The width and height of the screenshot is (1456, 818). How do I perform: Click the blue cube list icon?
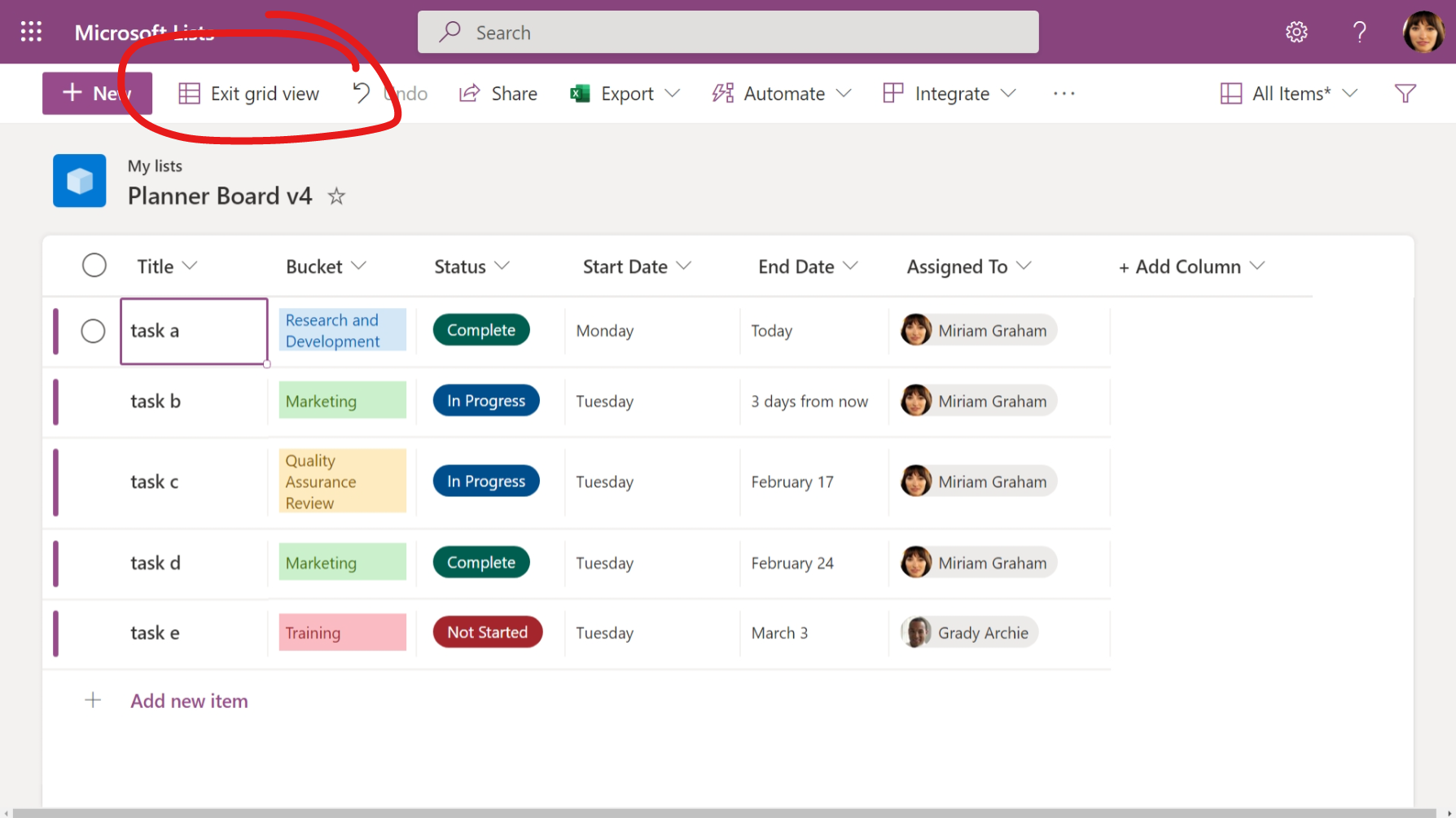pos(80,180)
